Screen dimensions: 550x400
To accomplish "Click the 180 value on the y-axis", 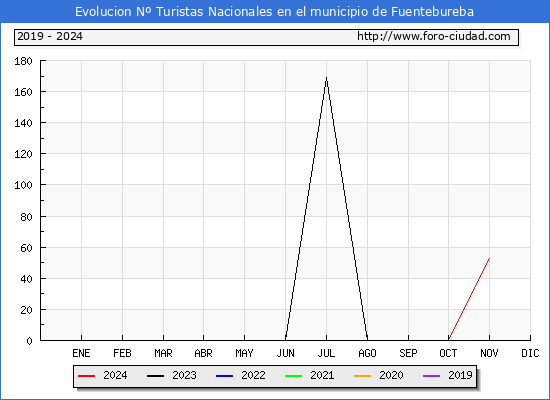I will (x=23, y=61).
